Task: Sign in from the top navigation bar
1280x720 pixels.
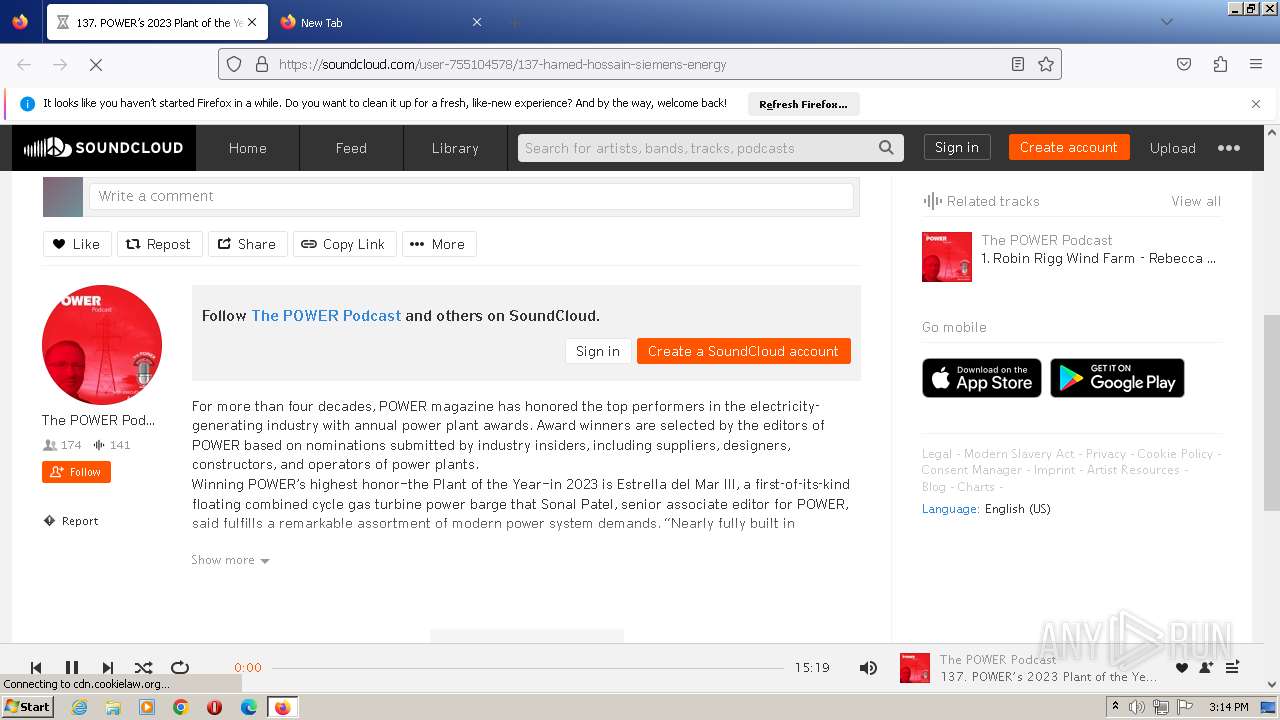Action: click(x=957, y=147)
